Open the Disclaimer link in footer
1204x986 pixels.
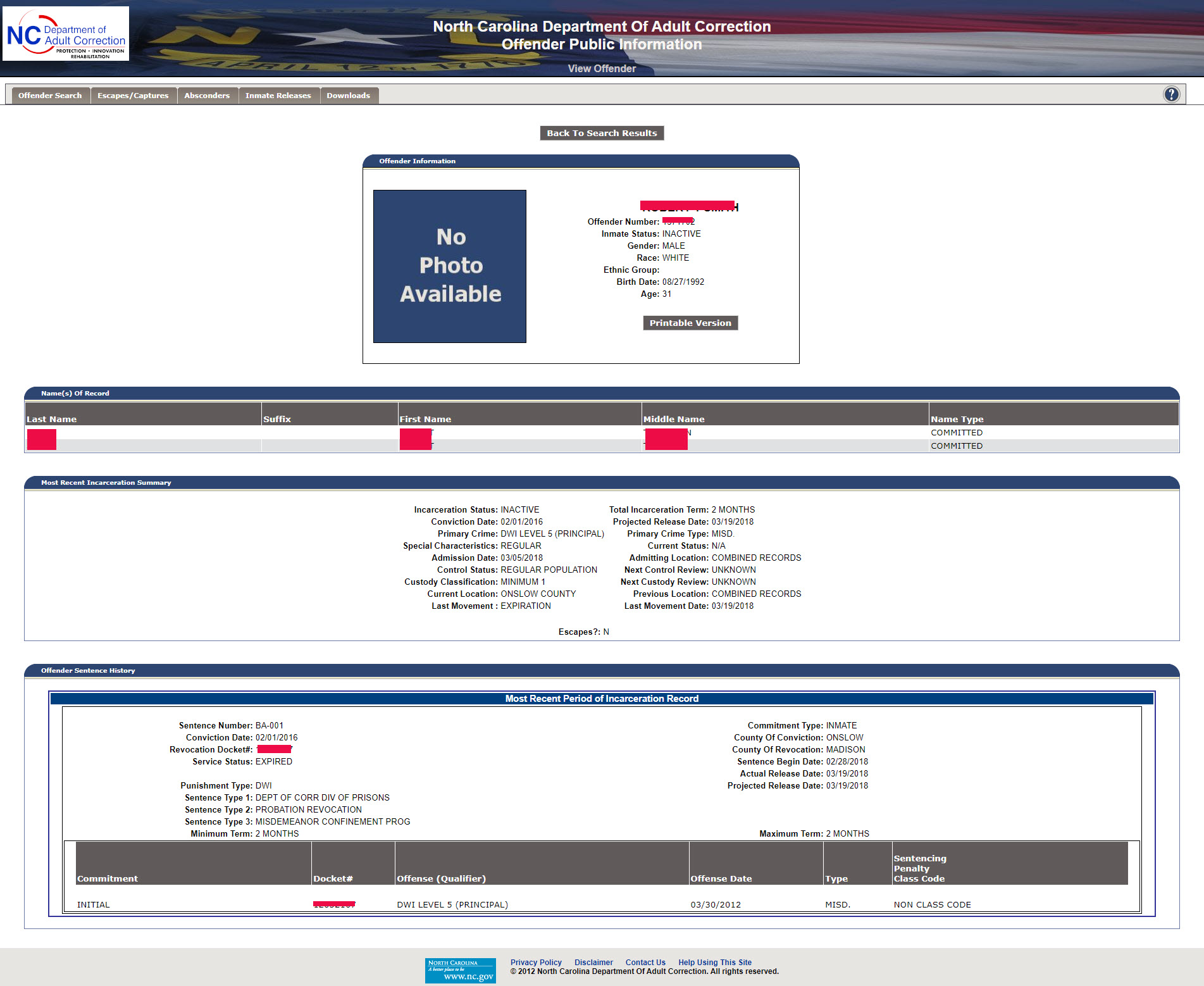(x=593, y=962)
